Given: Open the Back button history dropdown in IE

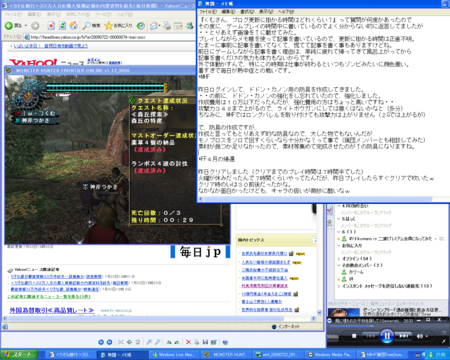Looking at the screenshot, I should pos(26,26).
